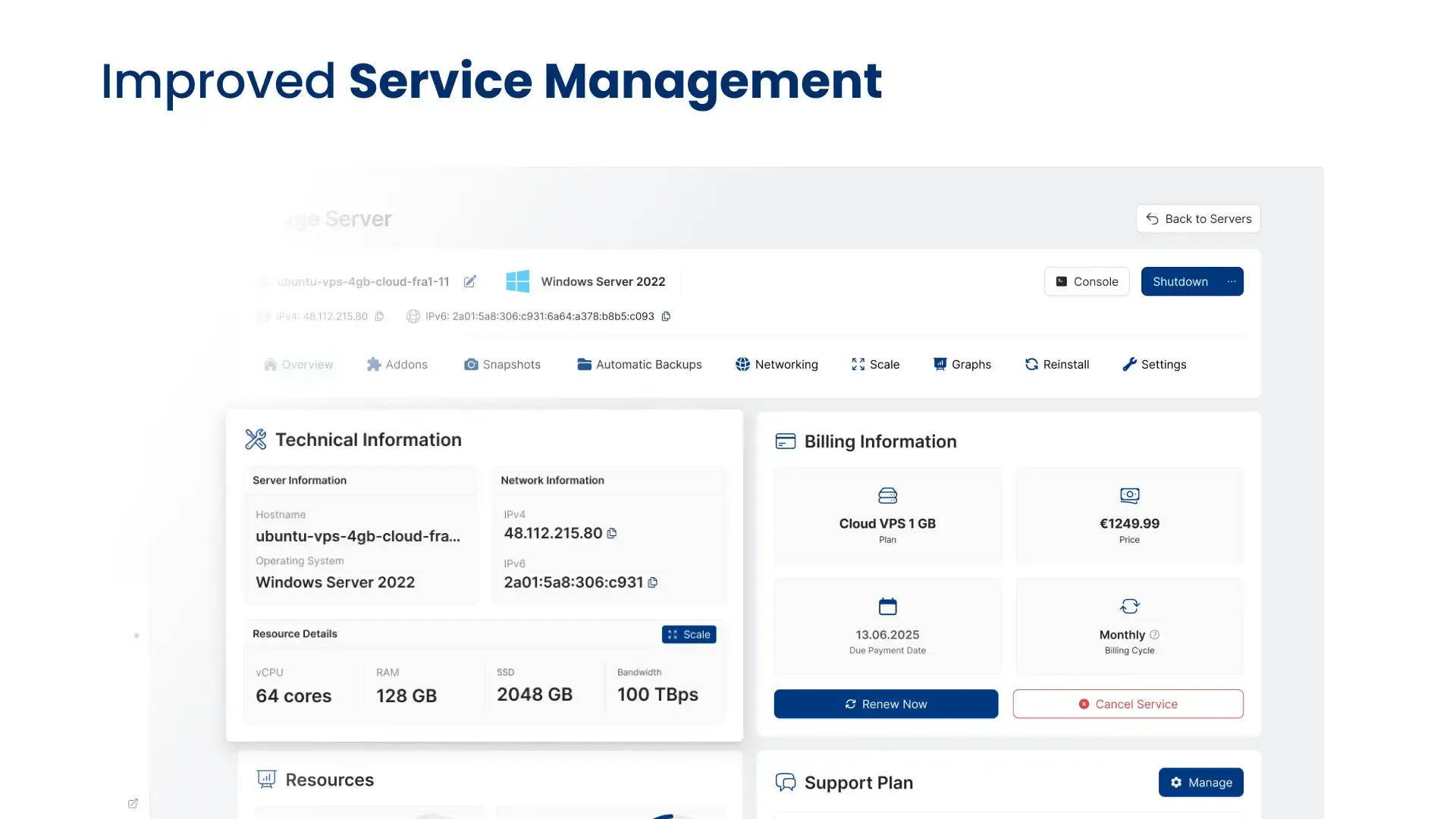Click the Snapshots camera icon
This screenshot has height=819, width=1456.
471,364
